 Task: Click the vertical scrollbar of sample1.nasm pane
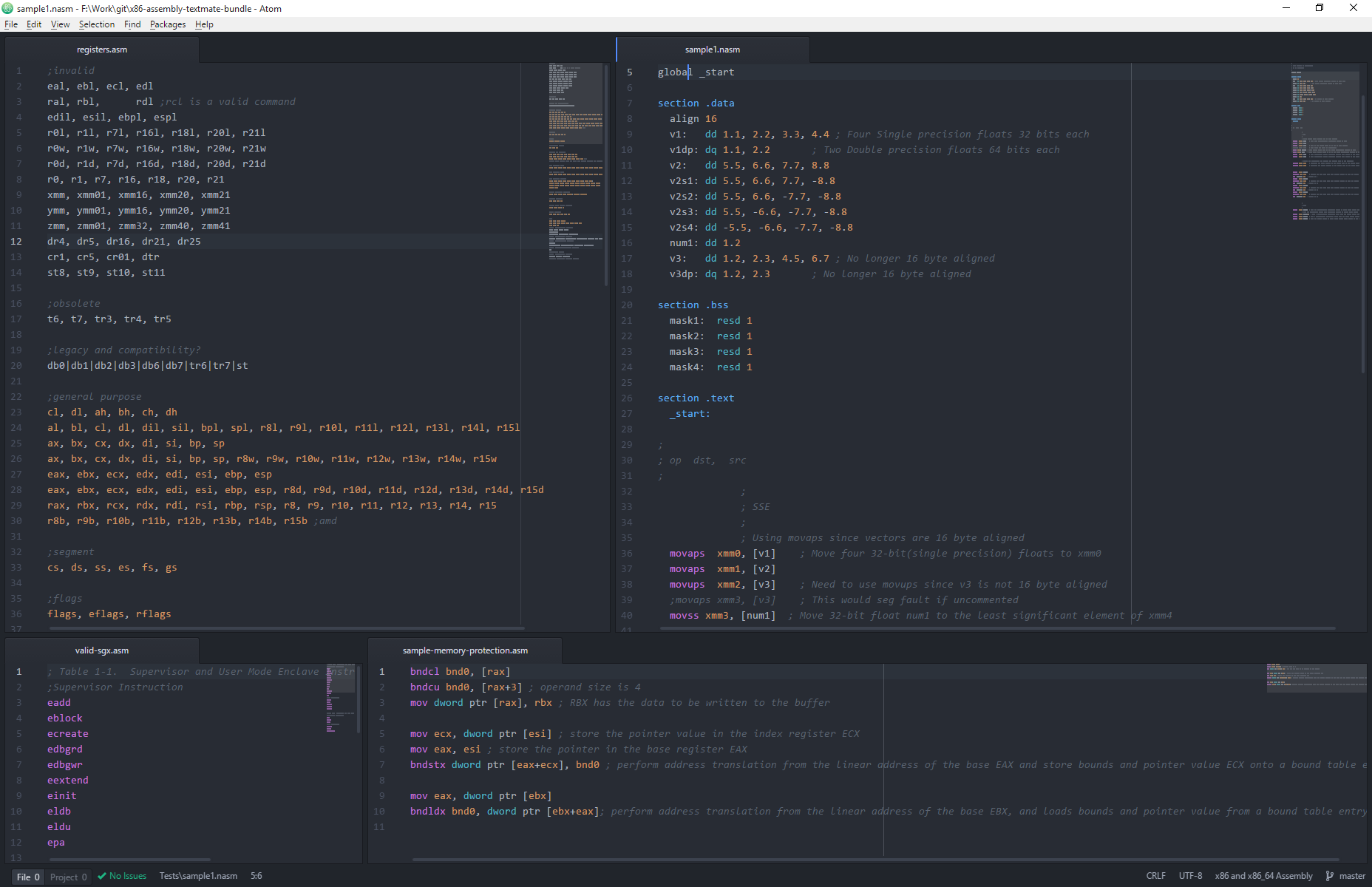pyautogui.click(x=1364, y=234)
